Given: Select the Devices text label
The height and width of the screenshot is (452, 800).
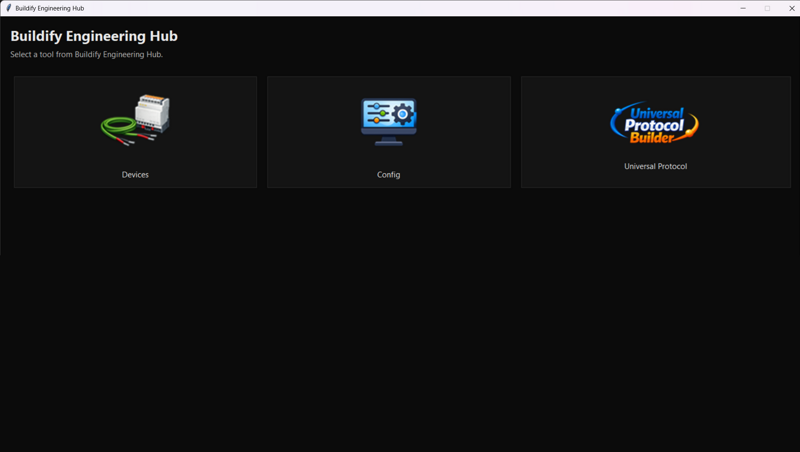Looking at the screenshot, I should (x=135, y=175).
